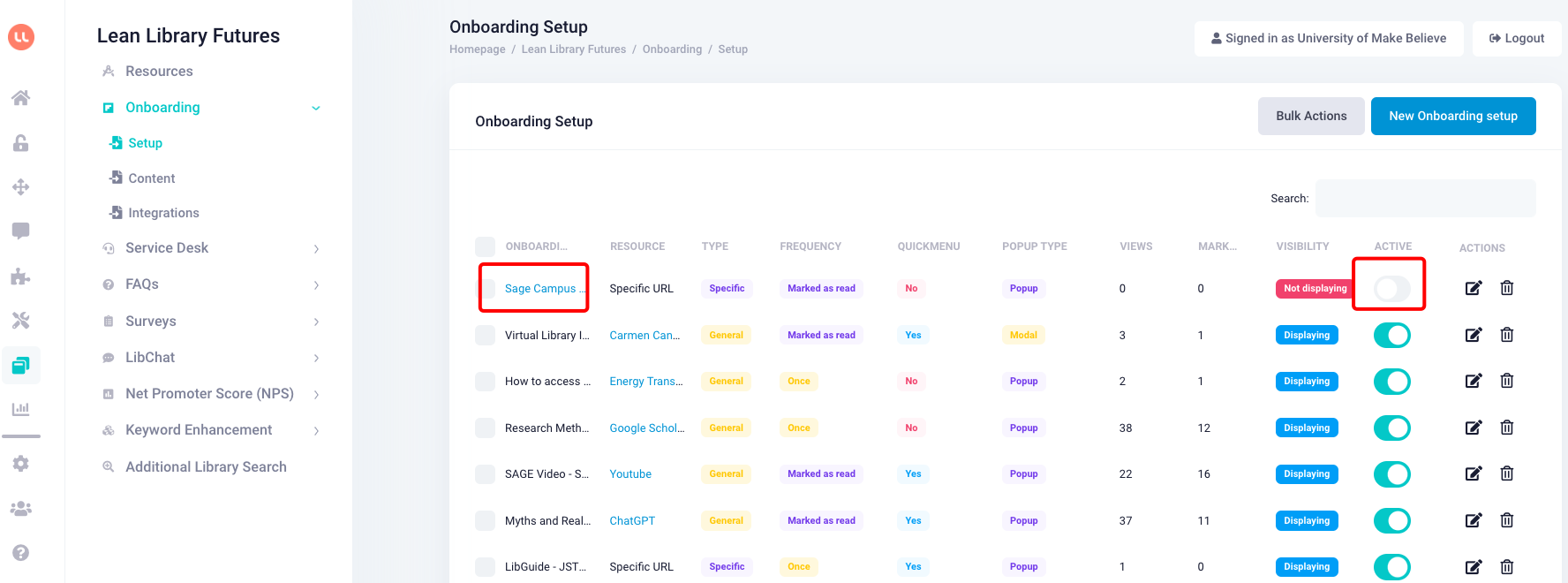Open the Lean Library Futures breadcrumb
1568x583 pixels.
(x=574, y=49)
